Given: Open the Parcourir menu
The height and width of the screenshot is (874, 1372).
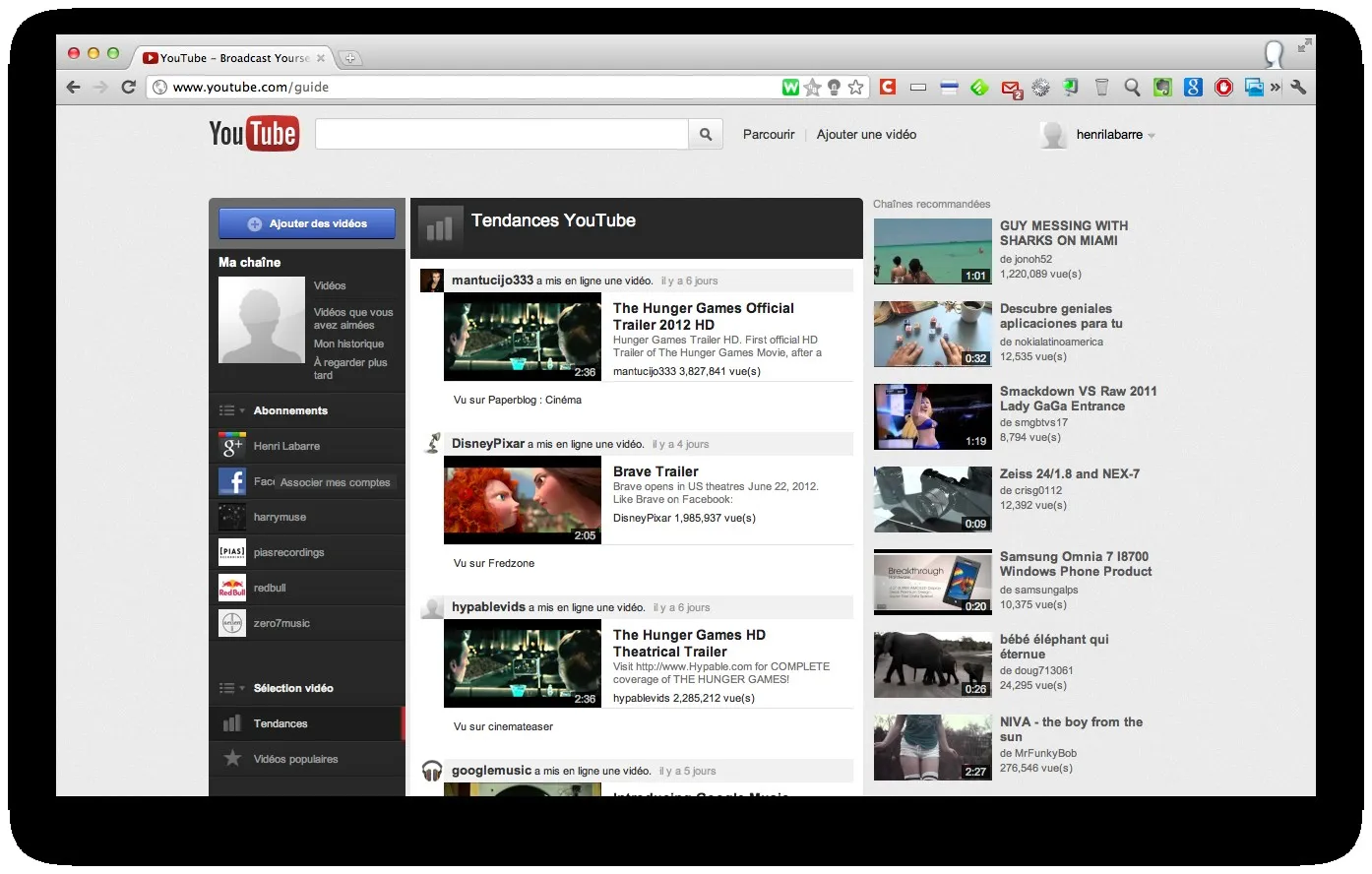Looking at the screenshot, I should [769, 135].
